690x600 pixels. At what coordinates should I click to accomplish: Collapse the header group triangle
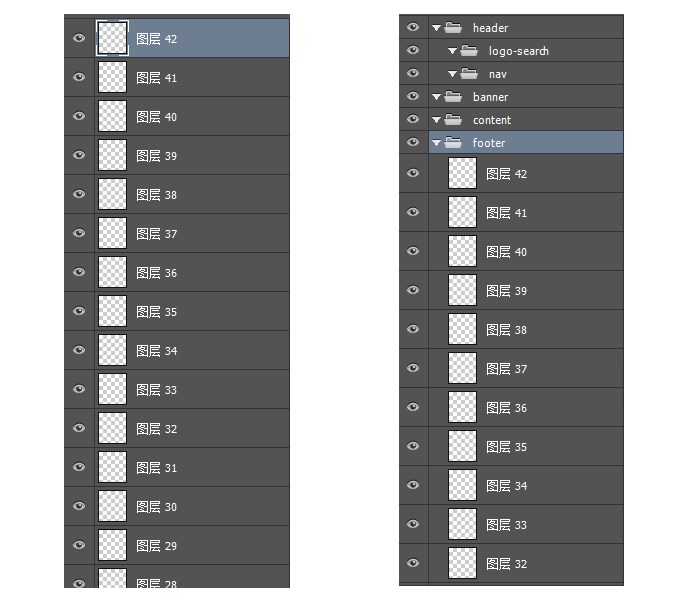click(x=437, y=28)
